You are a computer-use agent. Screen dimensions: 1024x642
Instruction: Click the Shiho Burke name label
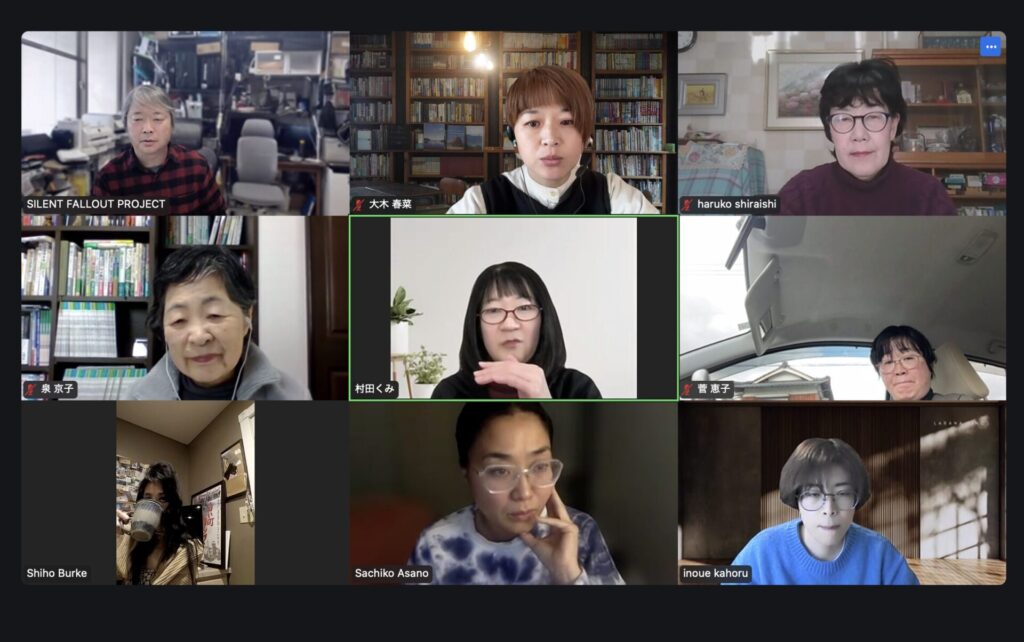coord(57,573)
